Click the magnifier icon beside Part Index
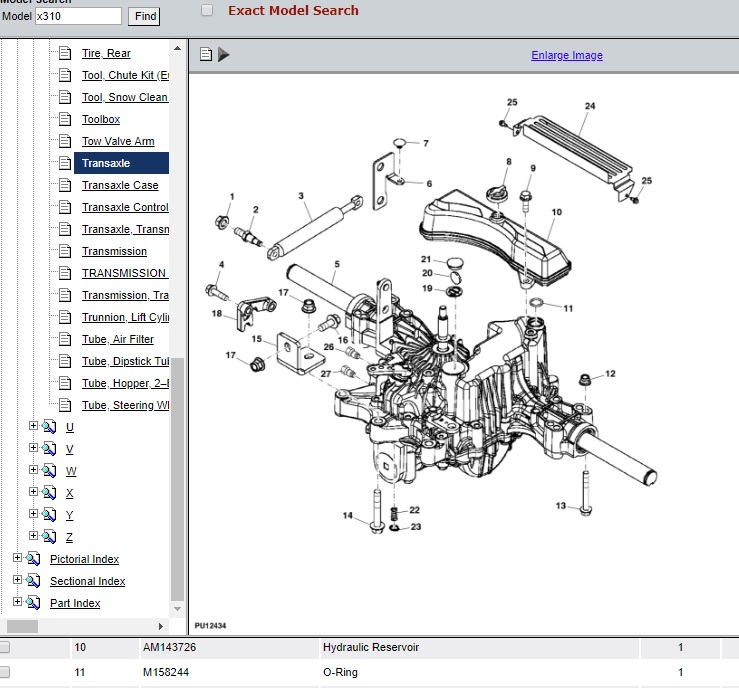This screenshot has width=739, height=688. [x=33, y=603]
